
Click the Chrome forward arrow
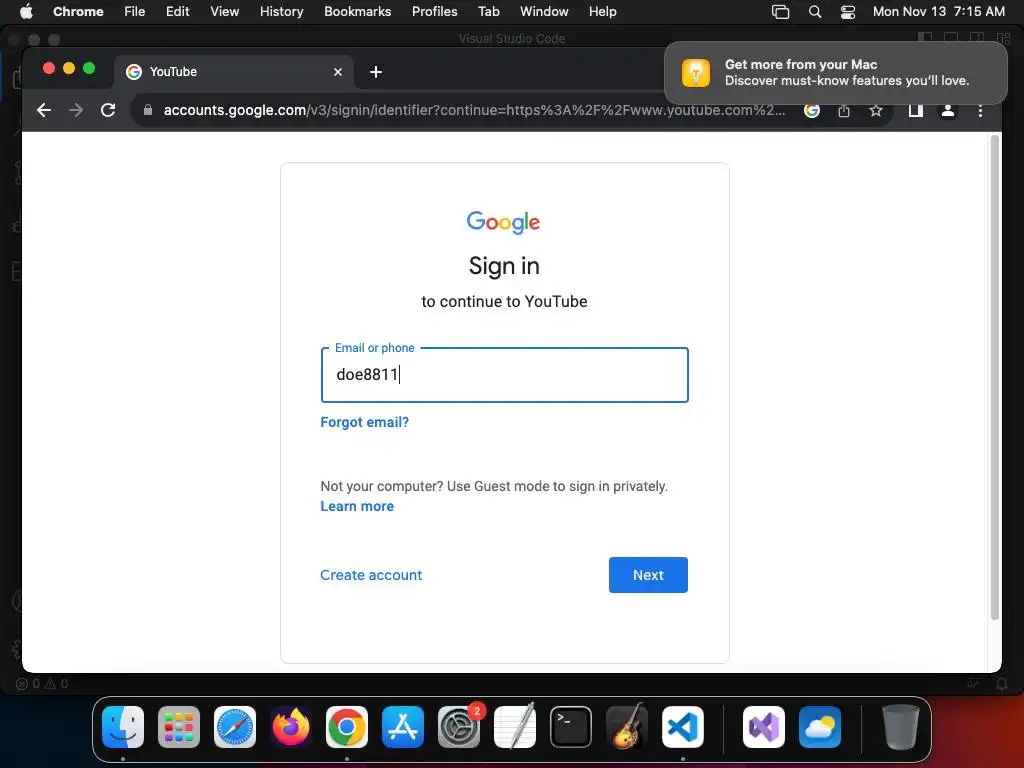[76, 110]
